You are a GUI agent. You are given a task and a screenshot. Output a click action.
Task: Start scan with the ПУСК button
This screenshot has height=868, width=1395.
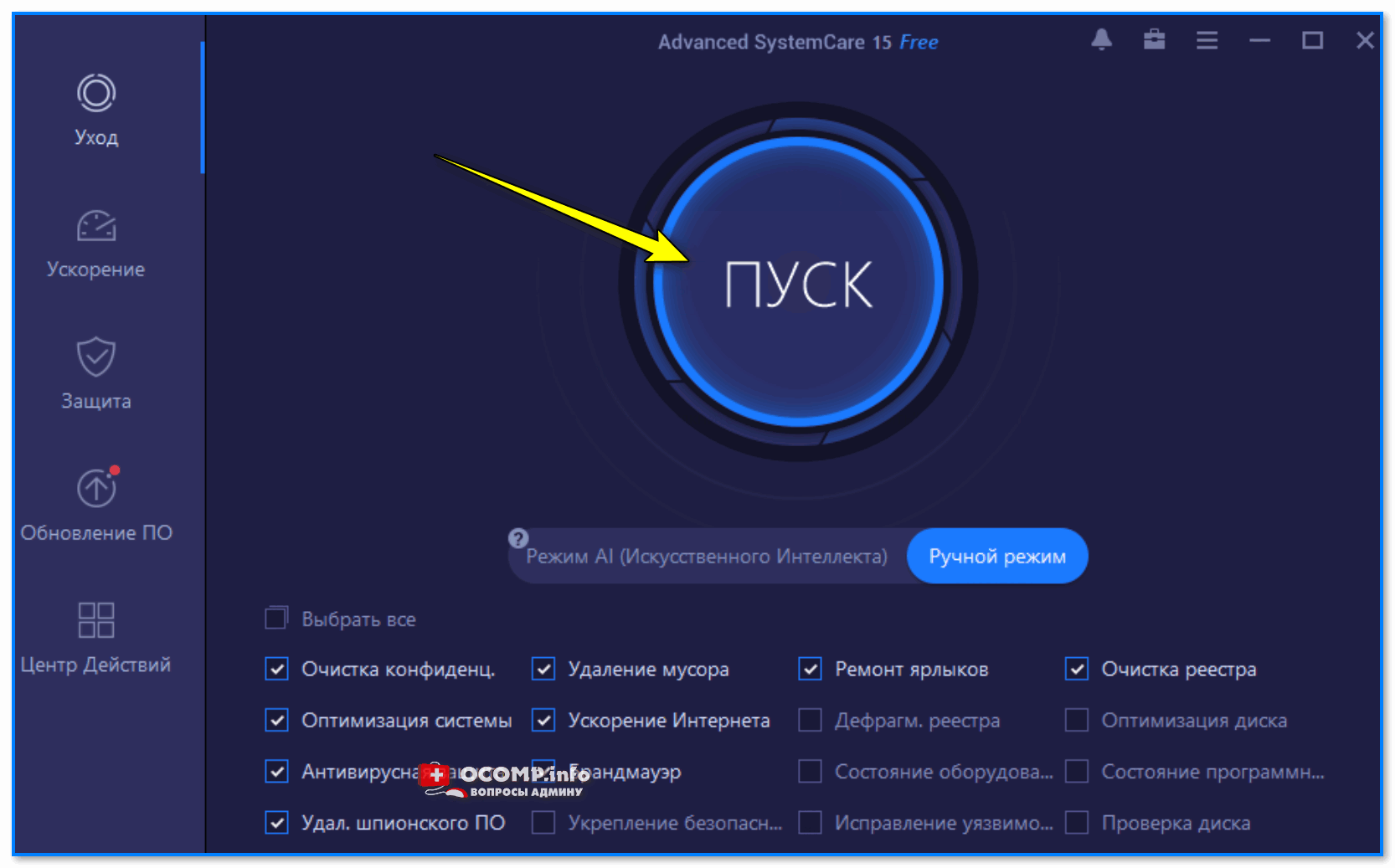point(798,283)
